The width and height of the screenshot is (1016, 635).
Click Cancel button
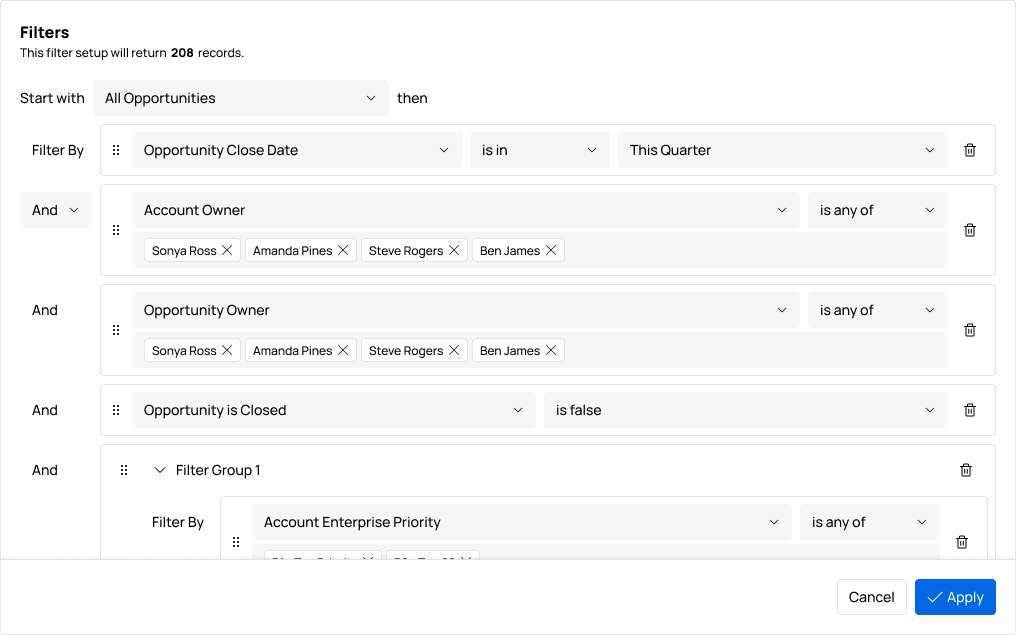click(x=872, y=597)
